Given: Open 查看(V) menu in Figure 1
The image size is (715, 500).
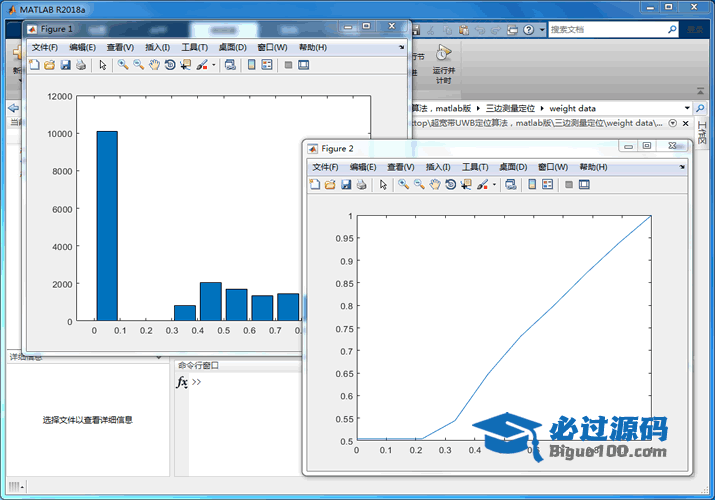Looking at the screenshot, I should point(120,47).
